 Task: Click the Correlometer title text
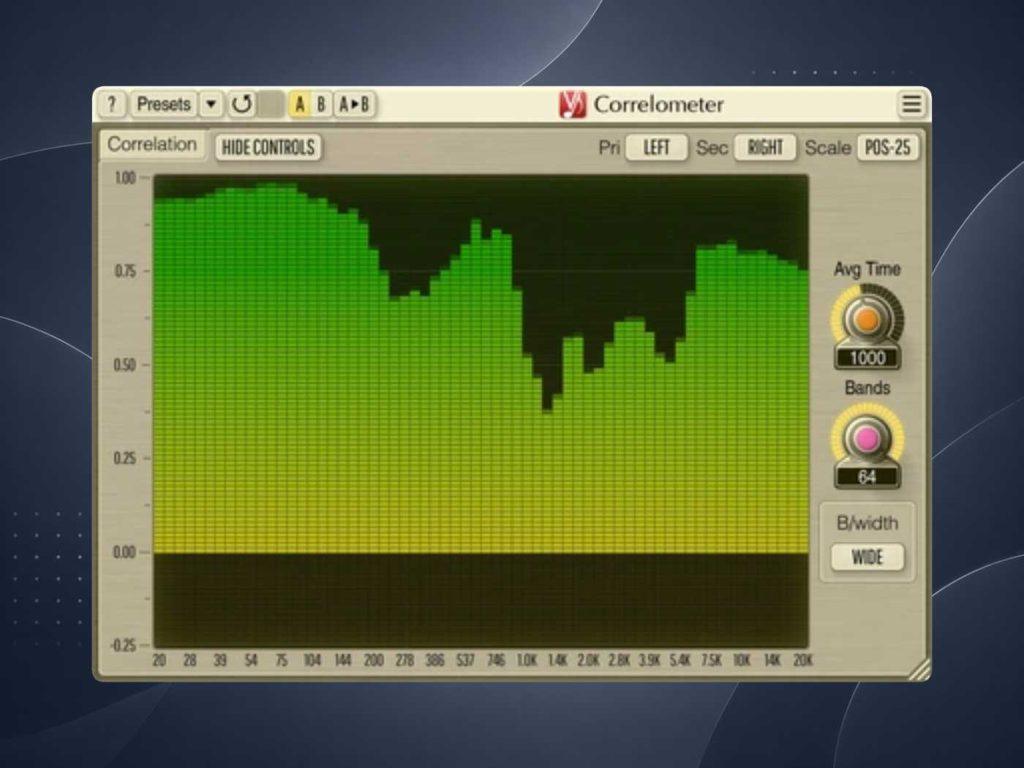click(x=658, y=104)
